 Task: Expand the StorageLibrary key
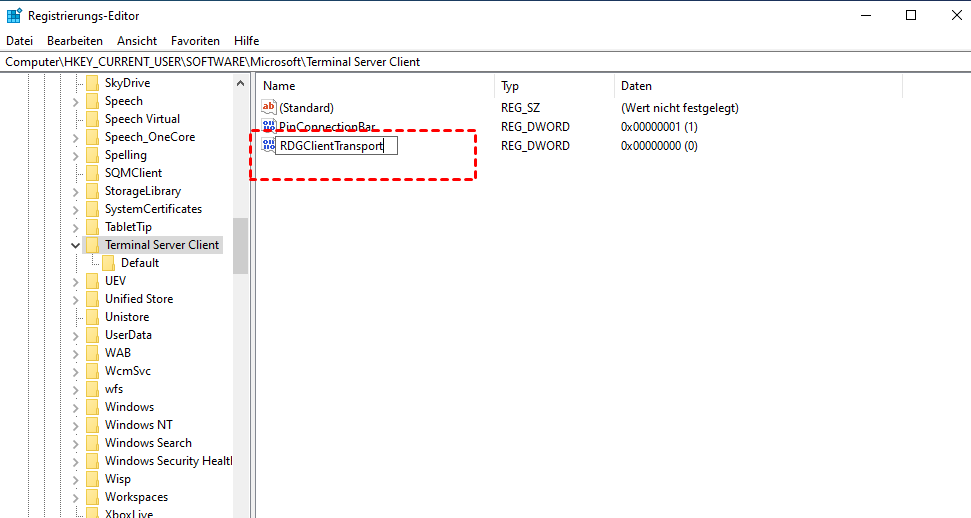pos(76,191)
